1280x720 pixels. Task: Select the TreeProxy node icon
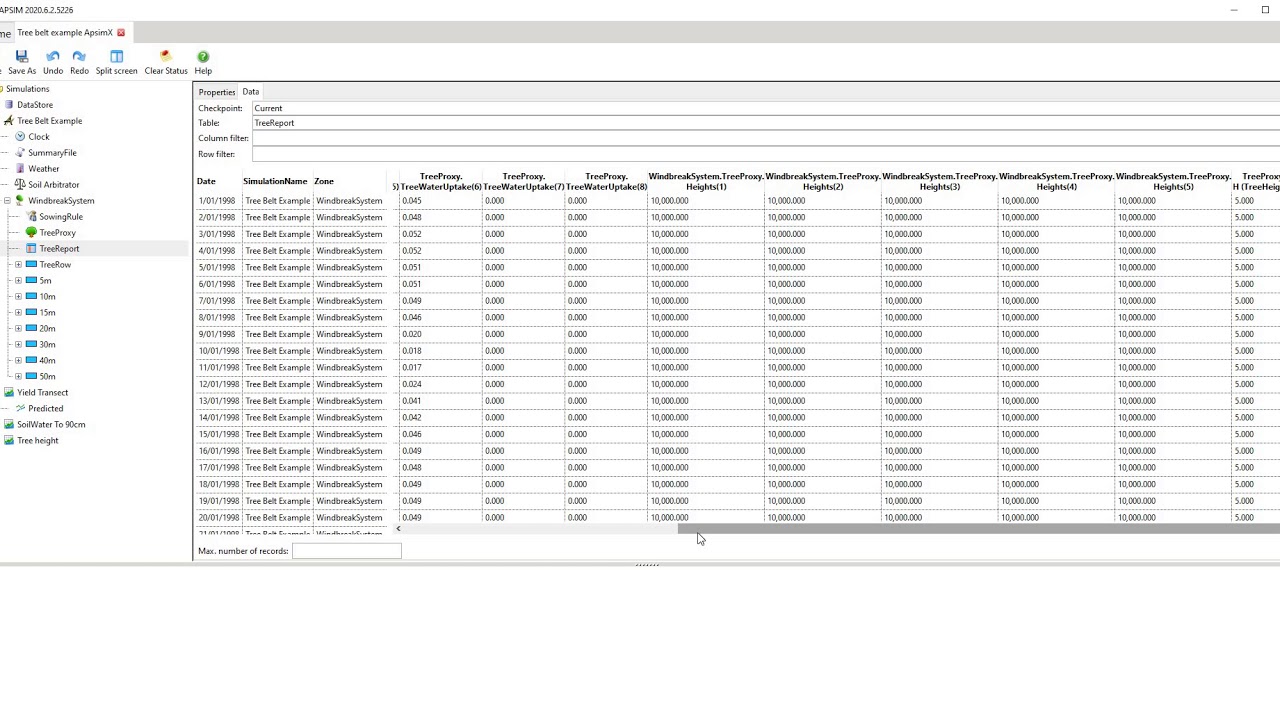coord(31,233)
